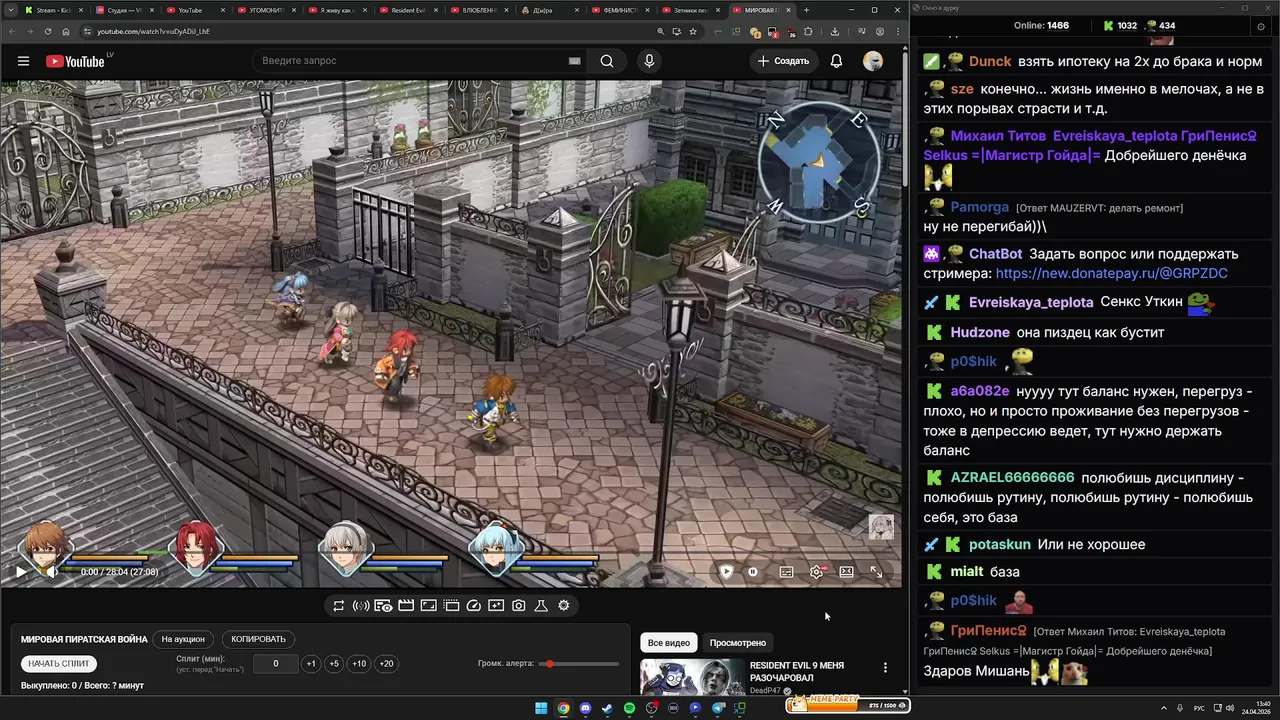
Task: Click the eye-with-screen icon in the extension toolbar
Action: [383, 606]
